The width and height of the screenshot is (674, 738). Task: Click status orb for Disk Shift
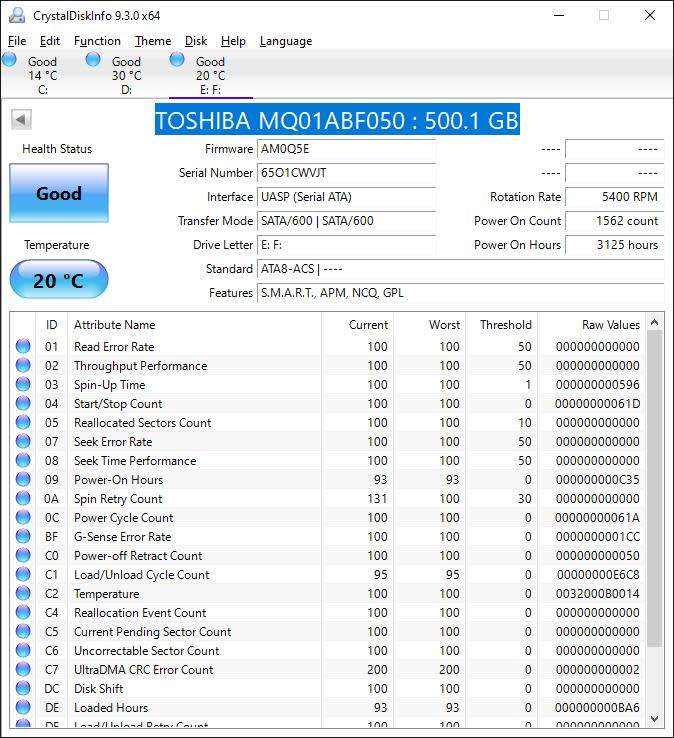point(23,688)
